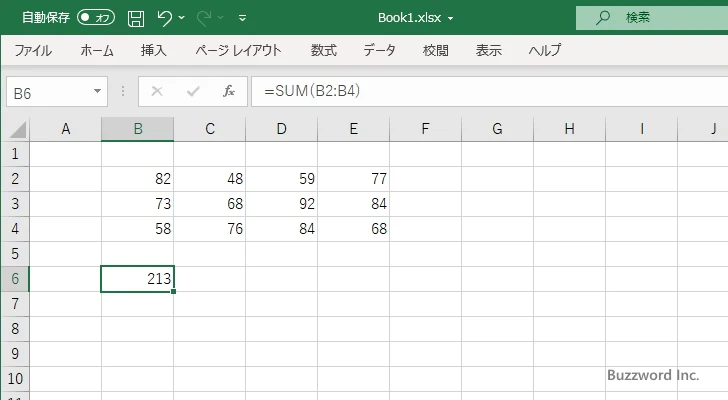Select row 8 header
The image size is (728, 400).
(15, 329)
